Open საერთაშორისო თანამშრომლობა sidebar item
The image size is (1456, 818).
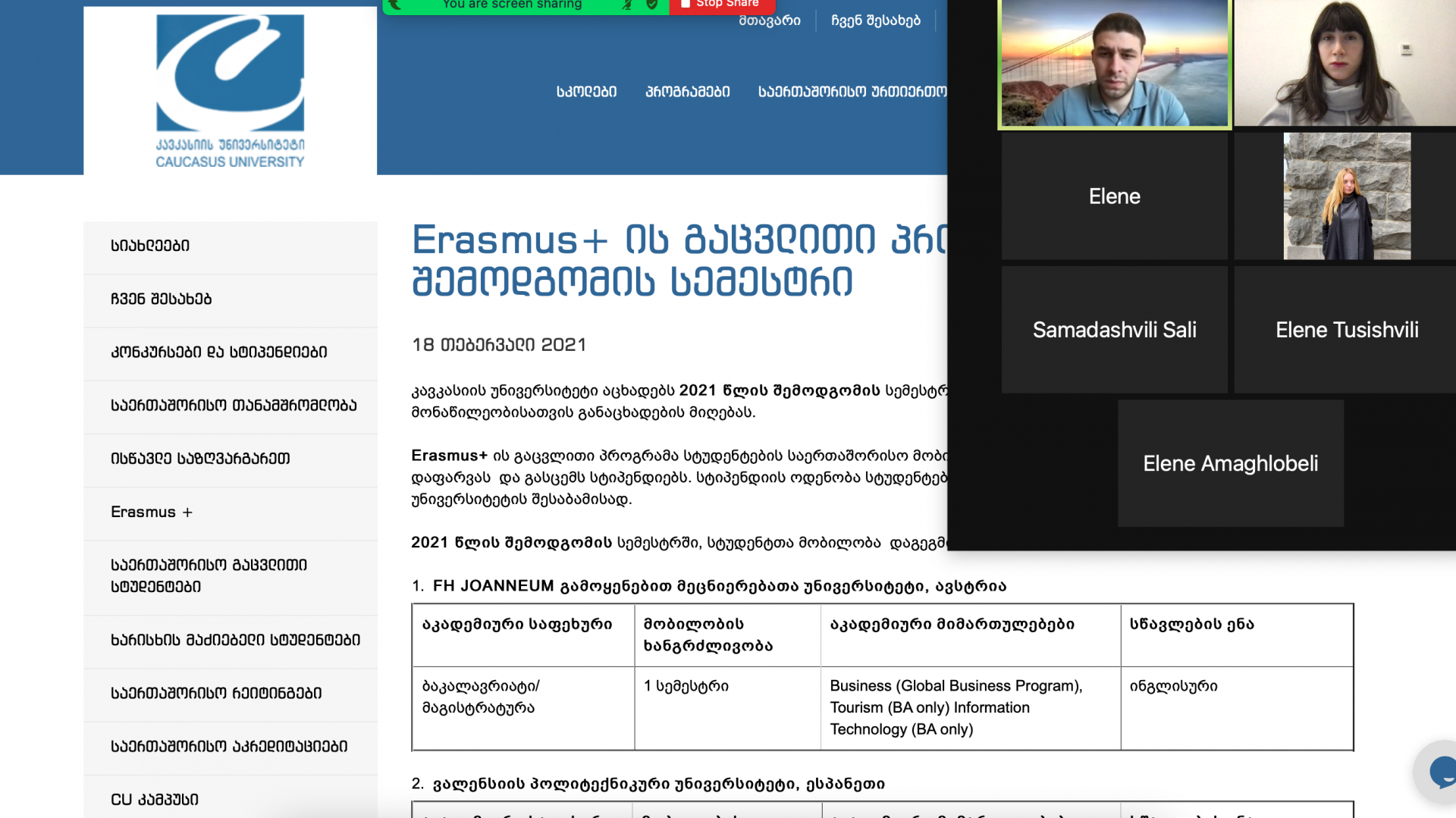pyautogui.click(x=230, y=406)
